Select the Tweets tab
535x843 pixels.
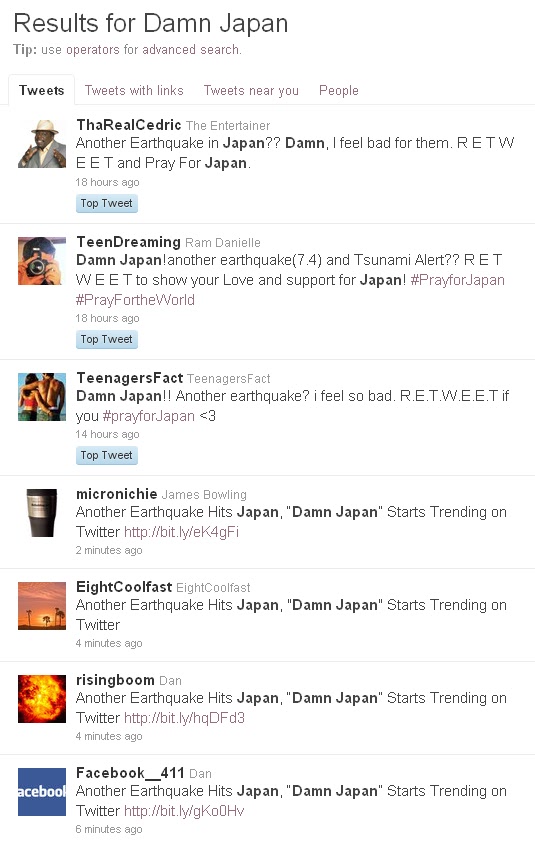click(x=41, y=90)
